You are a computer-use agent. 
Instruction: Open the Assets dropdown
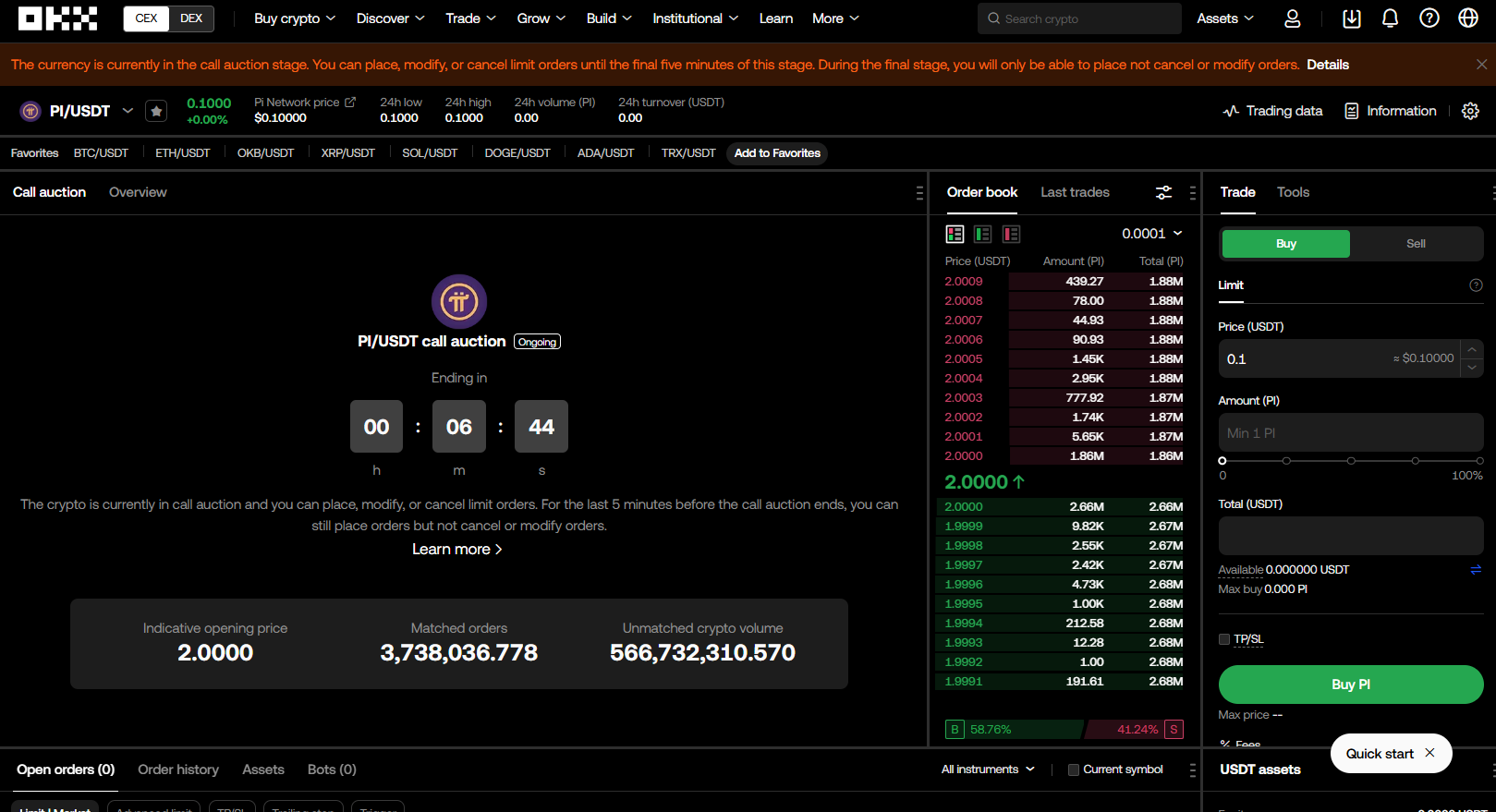(x=1225, y=18)
